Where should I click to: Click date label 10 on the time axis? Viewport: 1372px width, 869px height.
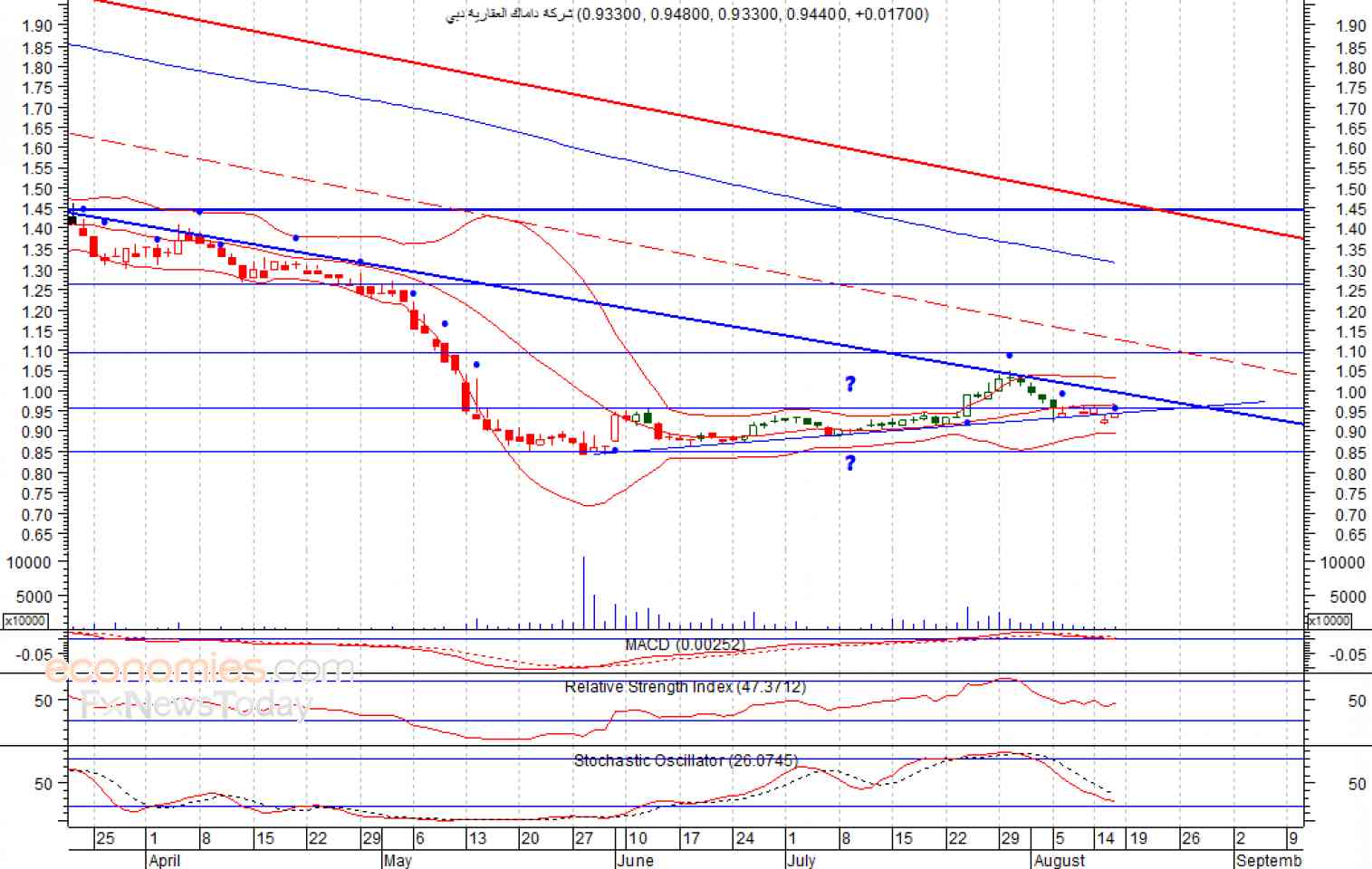pos(638,838)
